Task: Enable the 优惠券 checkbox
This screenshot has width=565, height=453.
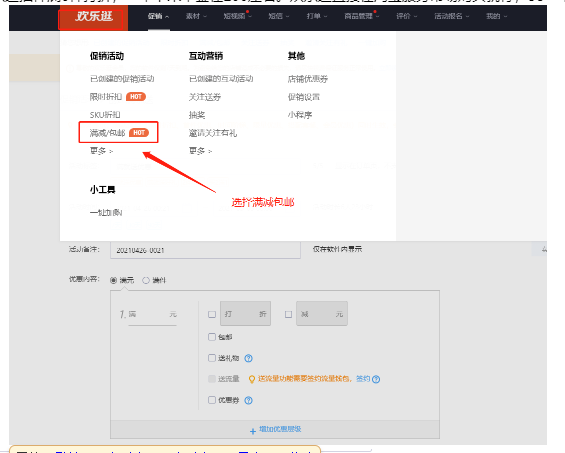Action: coord(212,400)
